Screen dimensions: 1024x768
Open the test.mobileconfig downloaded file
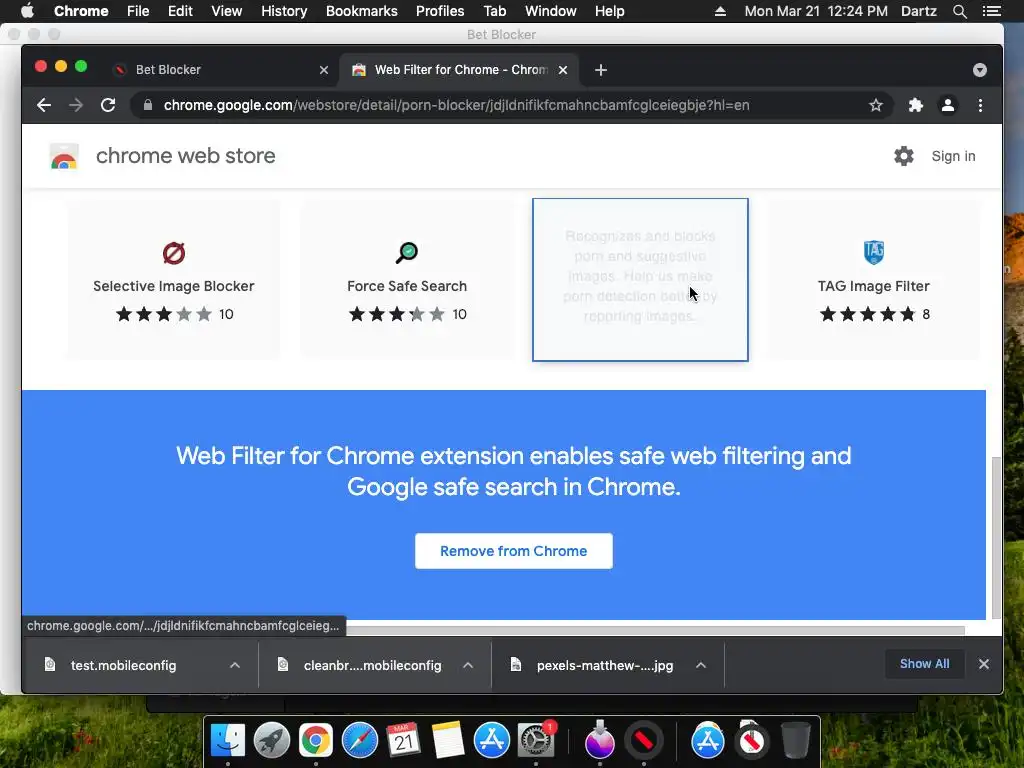[123, 665]
